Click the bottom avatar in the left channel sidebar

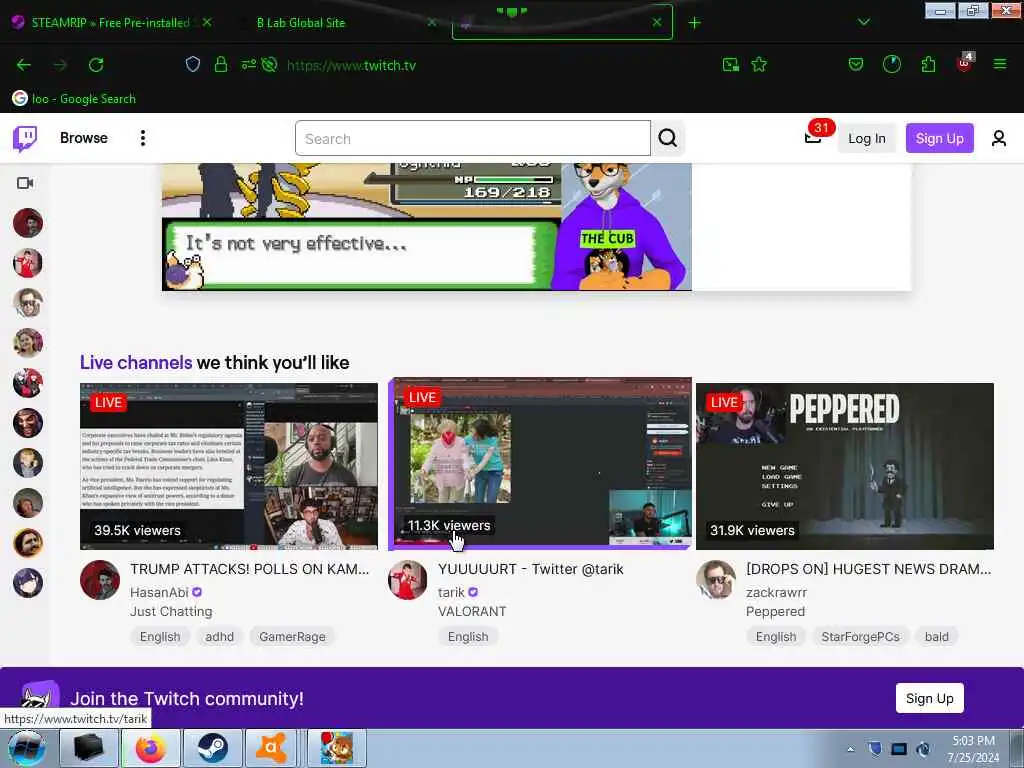27,583
